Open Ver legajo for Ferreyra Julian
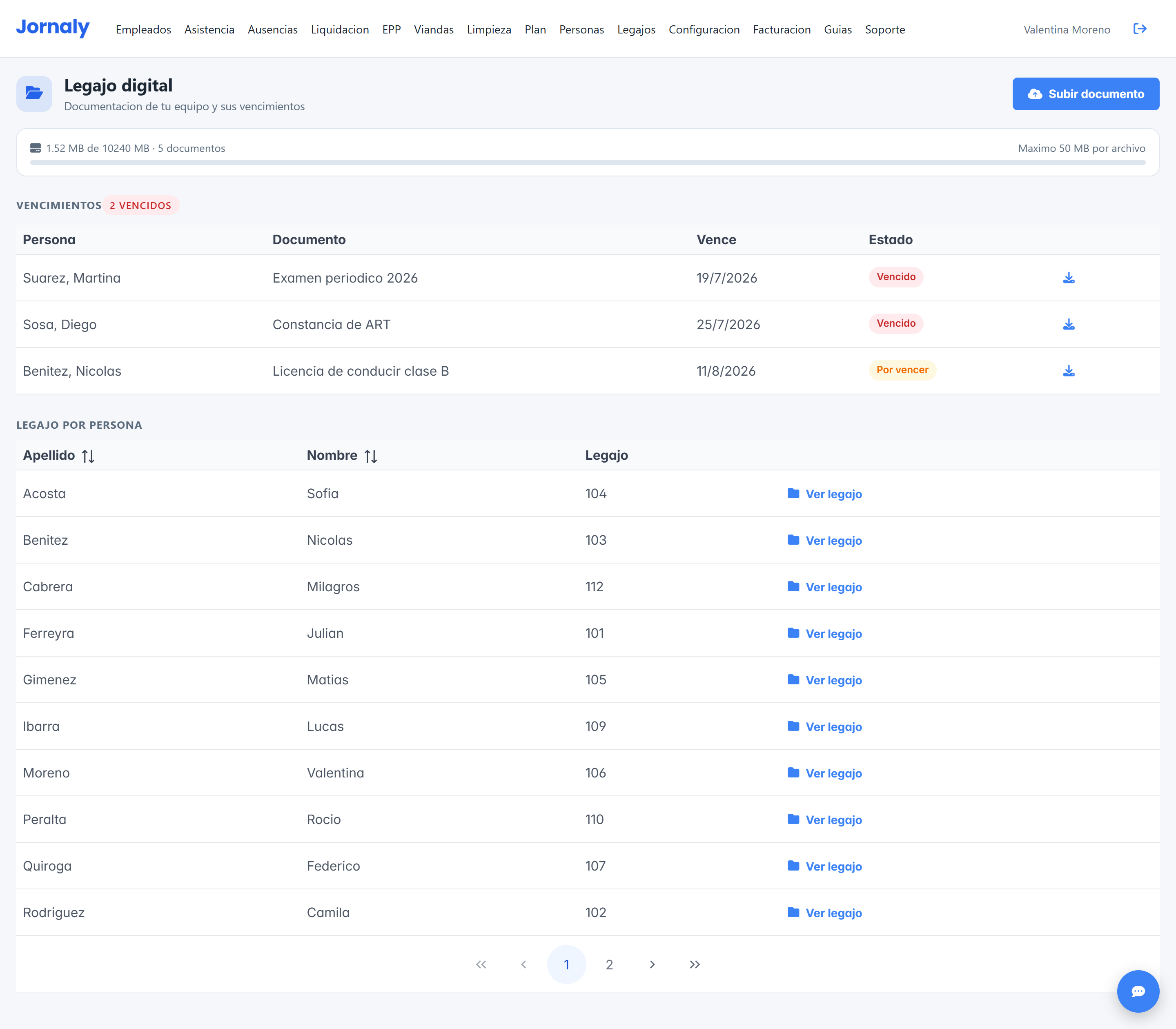The height and width of the screenshot is (1029, 1176). point(824,633)
